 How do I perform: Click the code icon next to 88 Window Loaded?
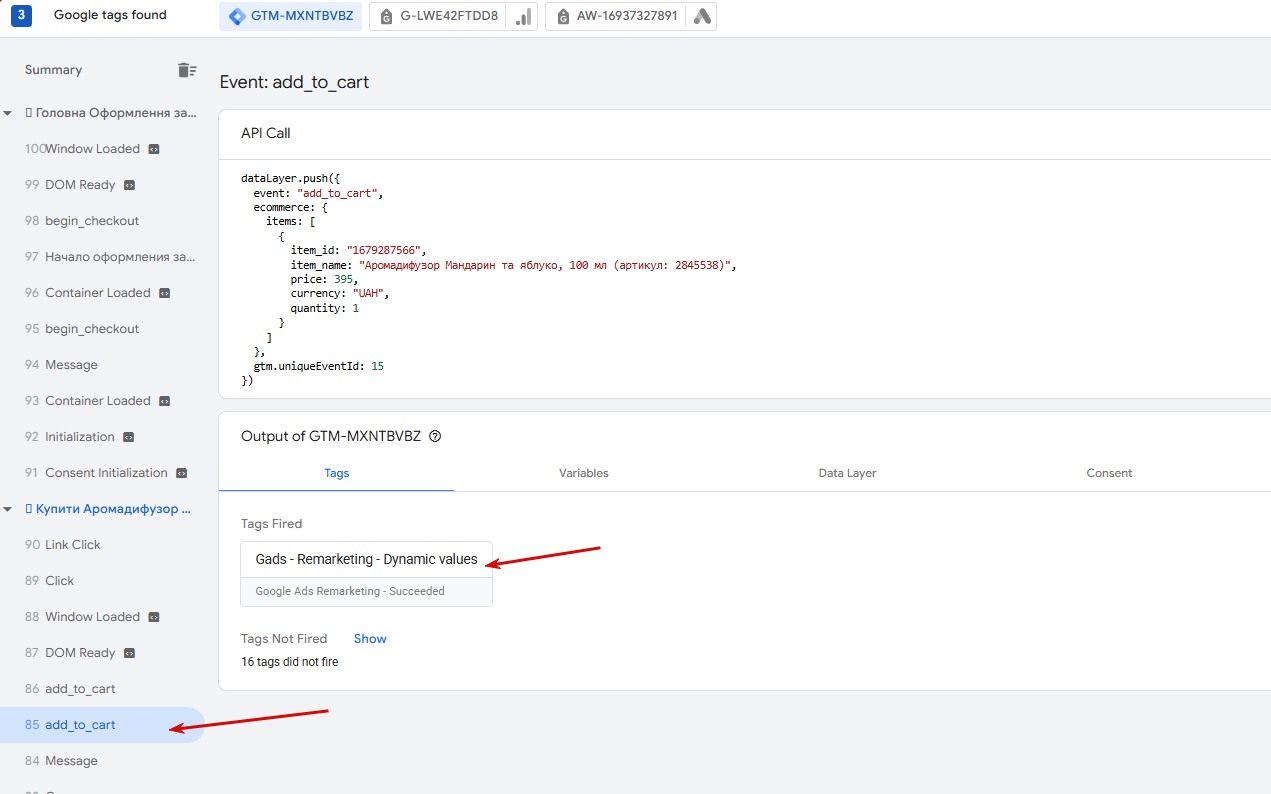click(x=154, y=617)
